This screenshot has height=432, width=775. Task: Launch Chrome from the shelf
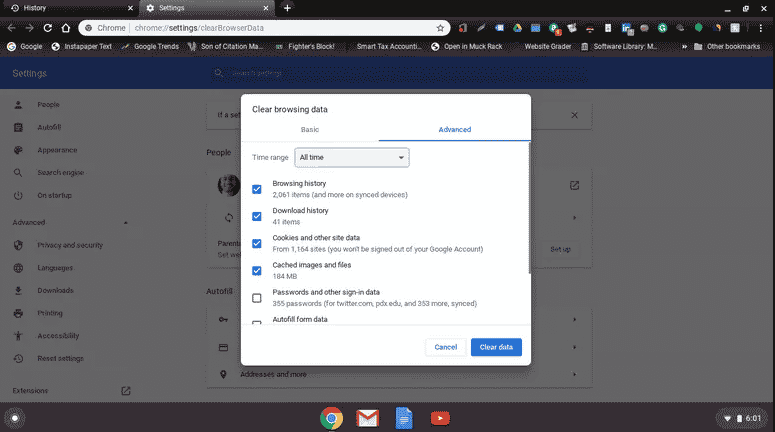tap(332, 419)
